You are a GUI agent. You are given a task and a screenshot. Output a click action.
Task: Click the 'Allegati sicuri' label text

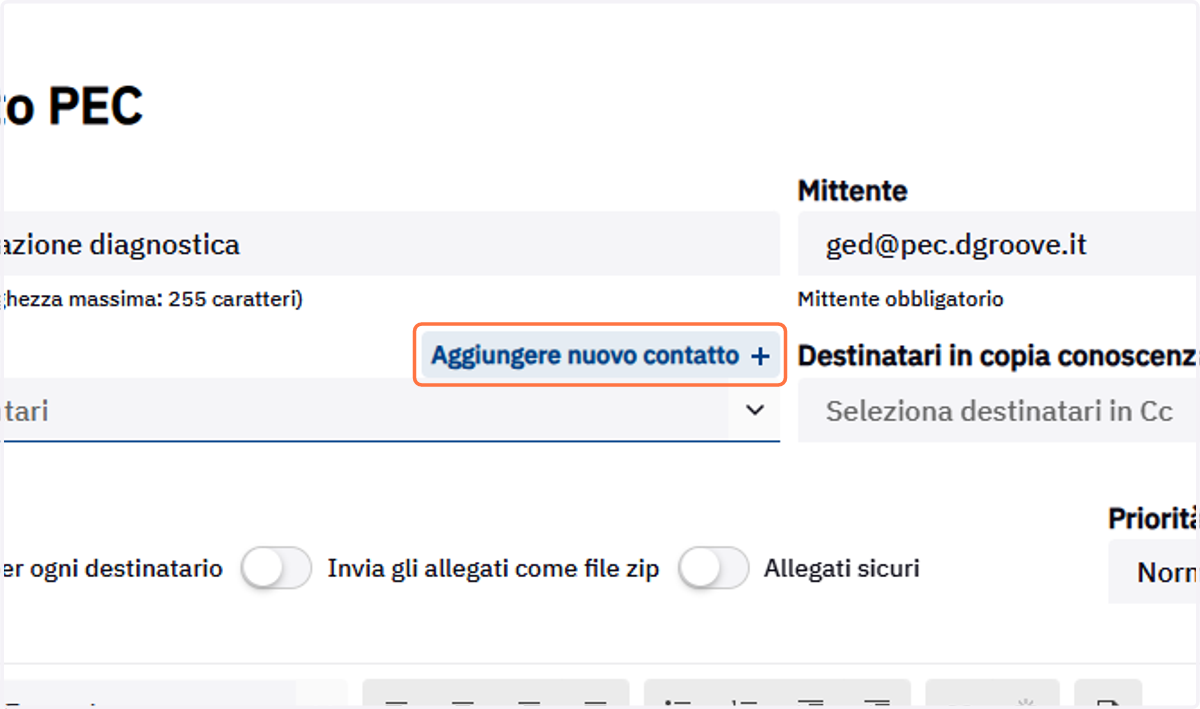click(842, 569)
